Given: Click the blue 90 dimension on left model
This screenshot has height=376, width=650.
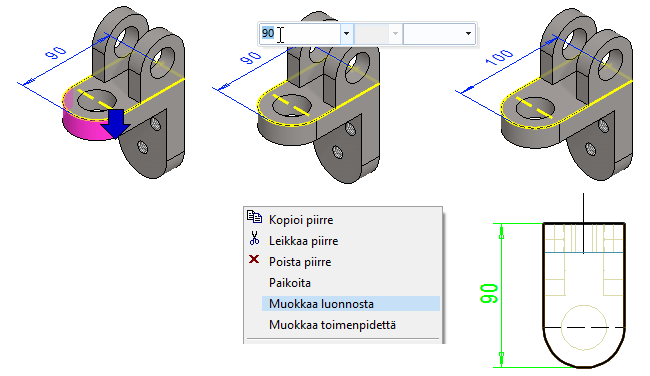Looking at the screenshot, I should coord(56,53).
